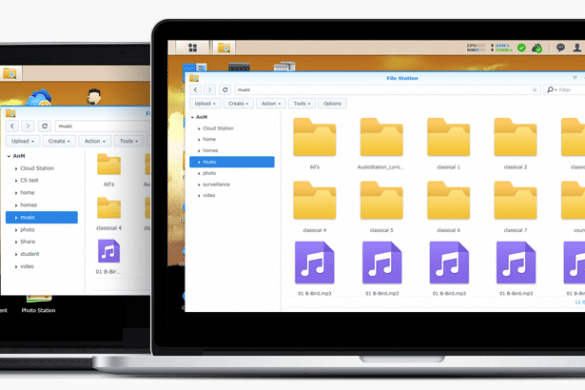Go forward in left File Station window

click(28, 126)
